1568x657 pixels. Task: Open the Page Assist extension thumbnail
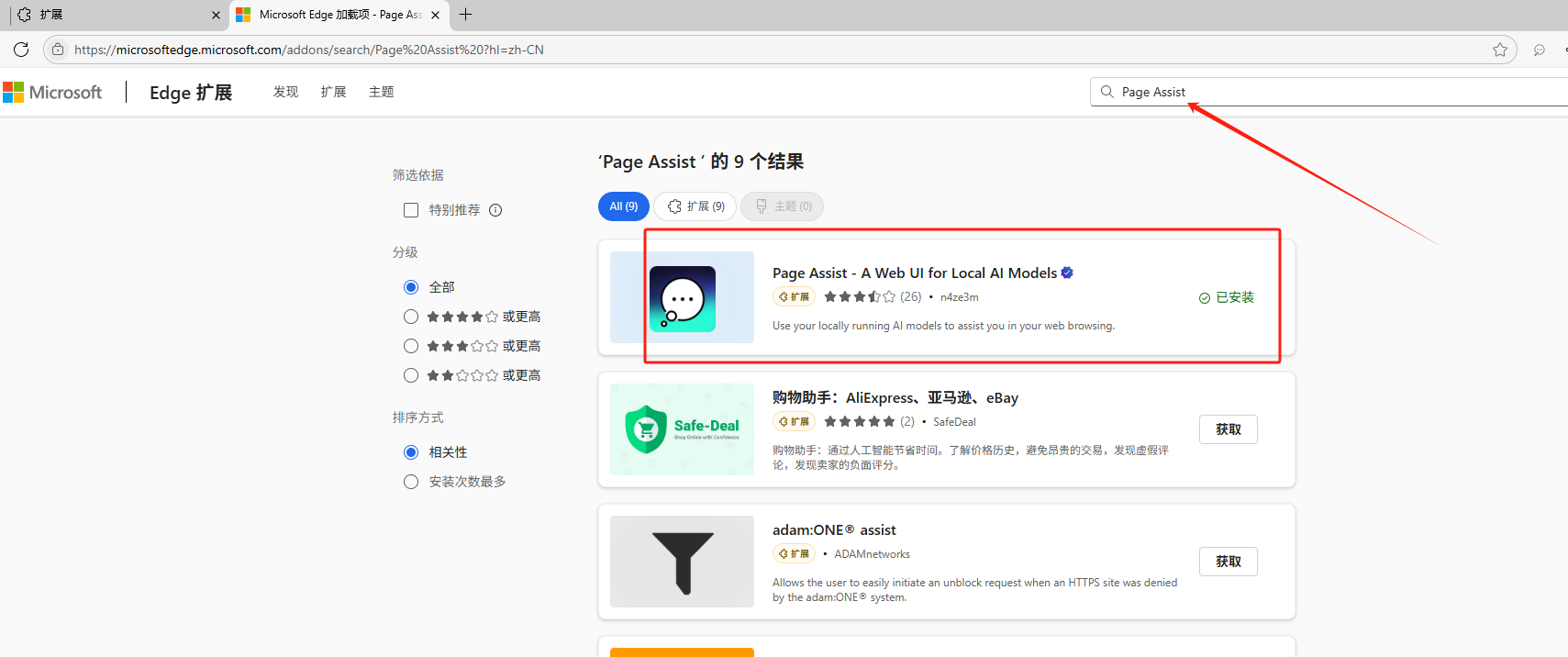click(682, 297)
